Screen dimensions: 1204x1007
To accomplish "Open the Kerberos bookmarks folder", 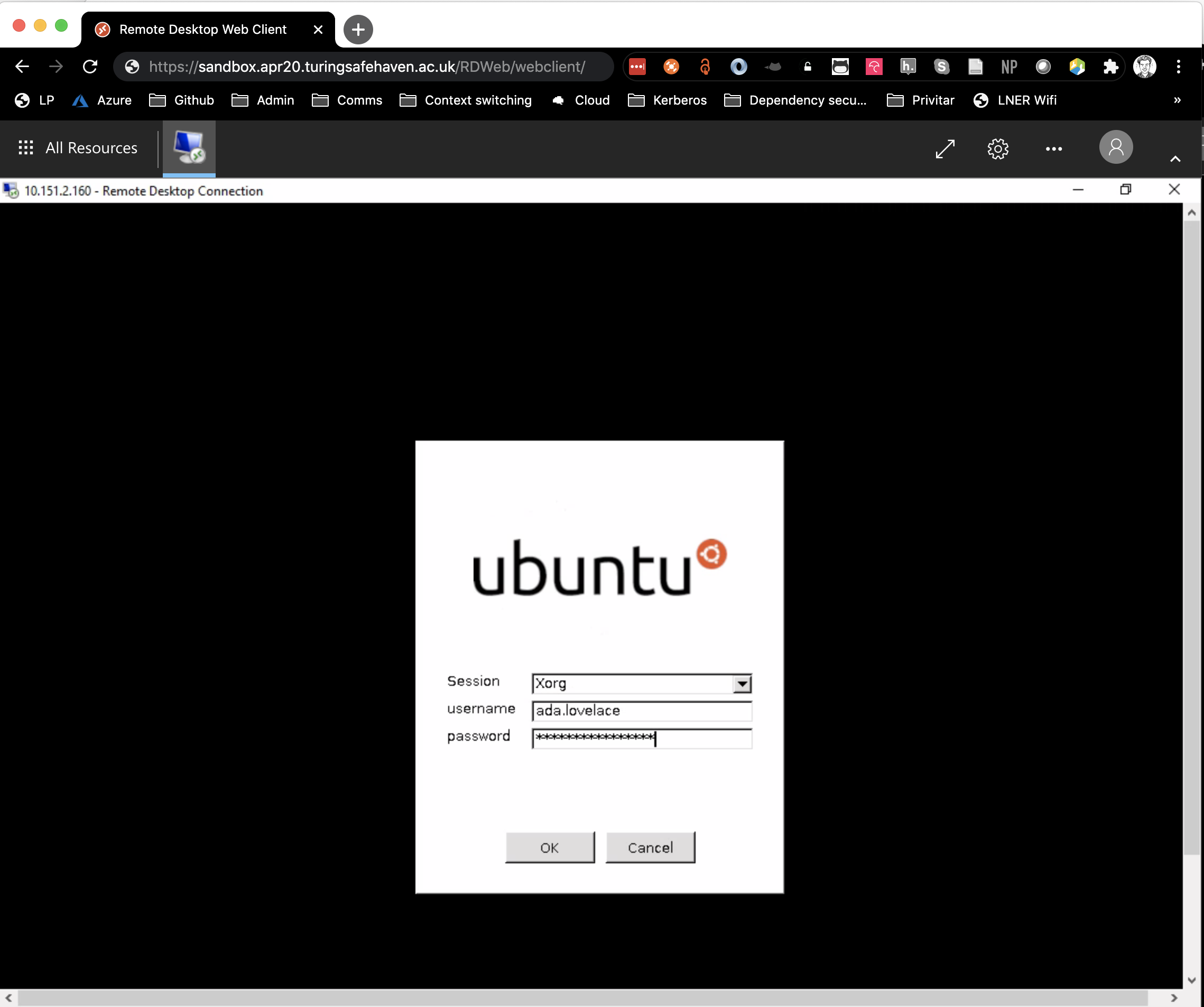I will tap(668, 100).
